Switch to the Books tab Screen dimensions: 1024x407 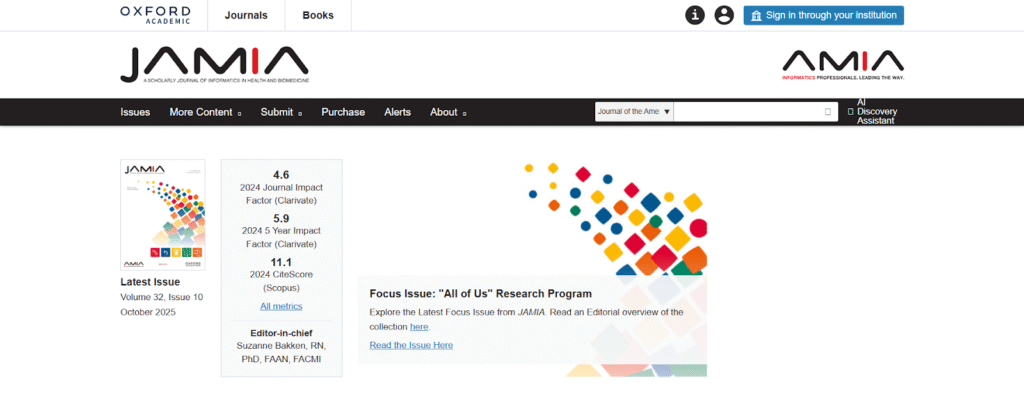[318, 15]
